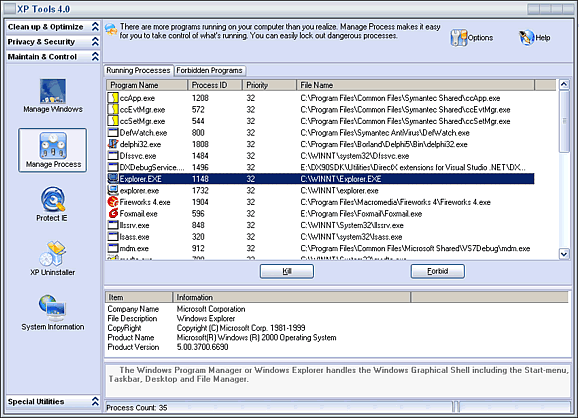Viewport: 579px width, 418px height.
Task: Click process ID 1484 cell
Action: tap(200, 156)
